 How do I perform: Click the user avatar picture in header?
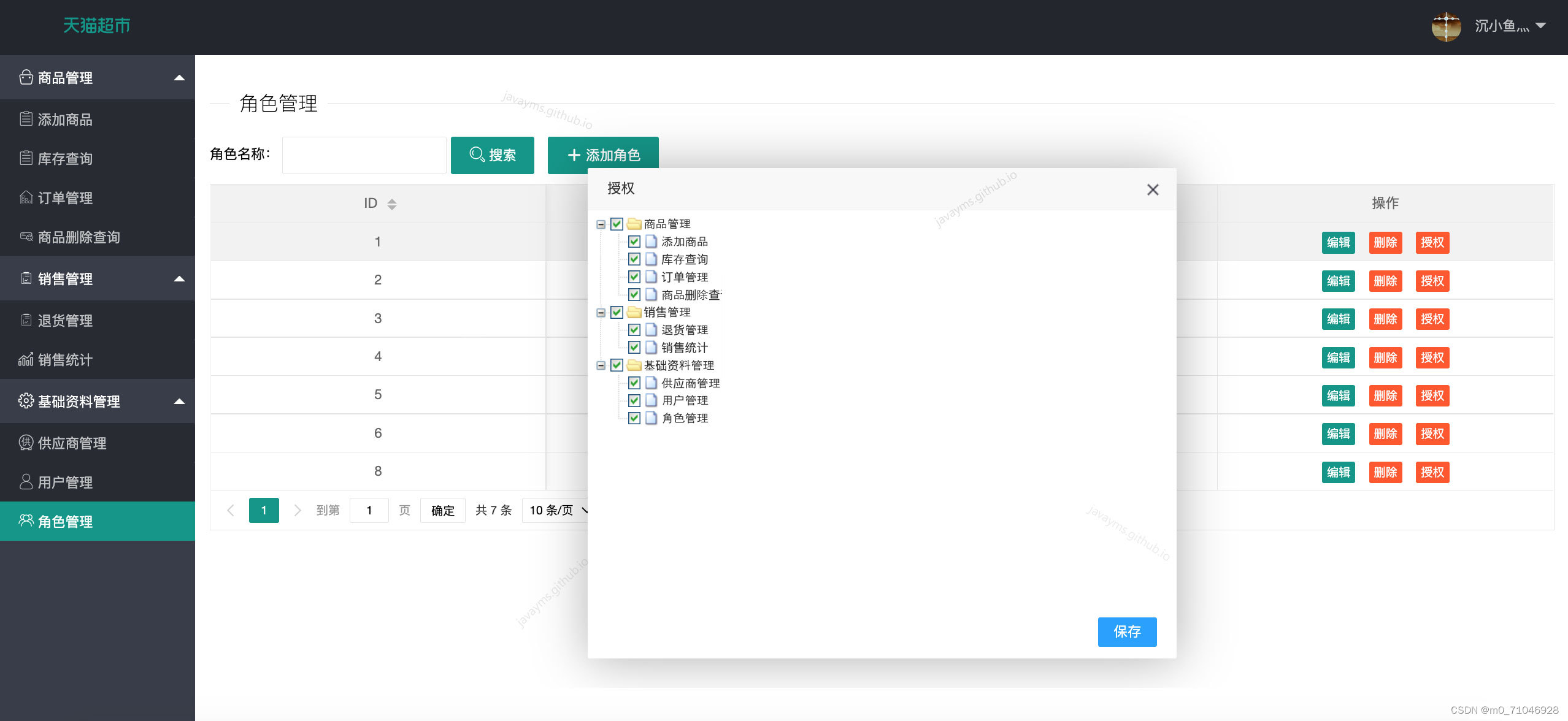tap(1446, 26)
